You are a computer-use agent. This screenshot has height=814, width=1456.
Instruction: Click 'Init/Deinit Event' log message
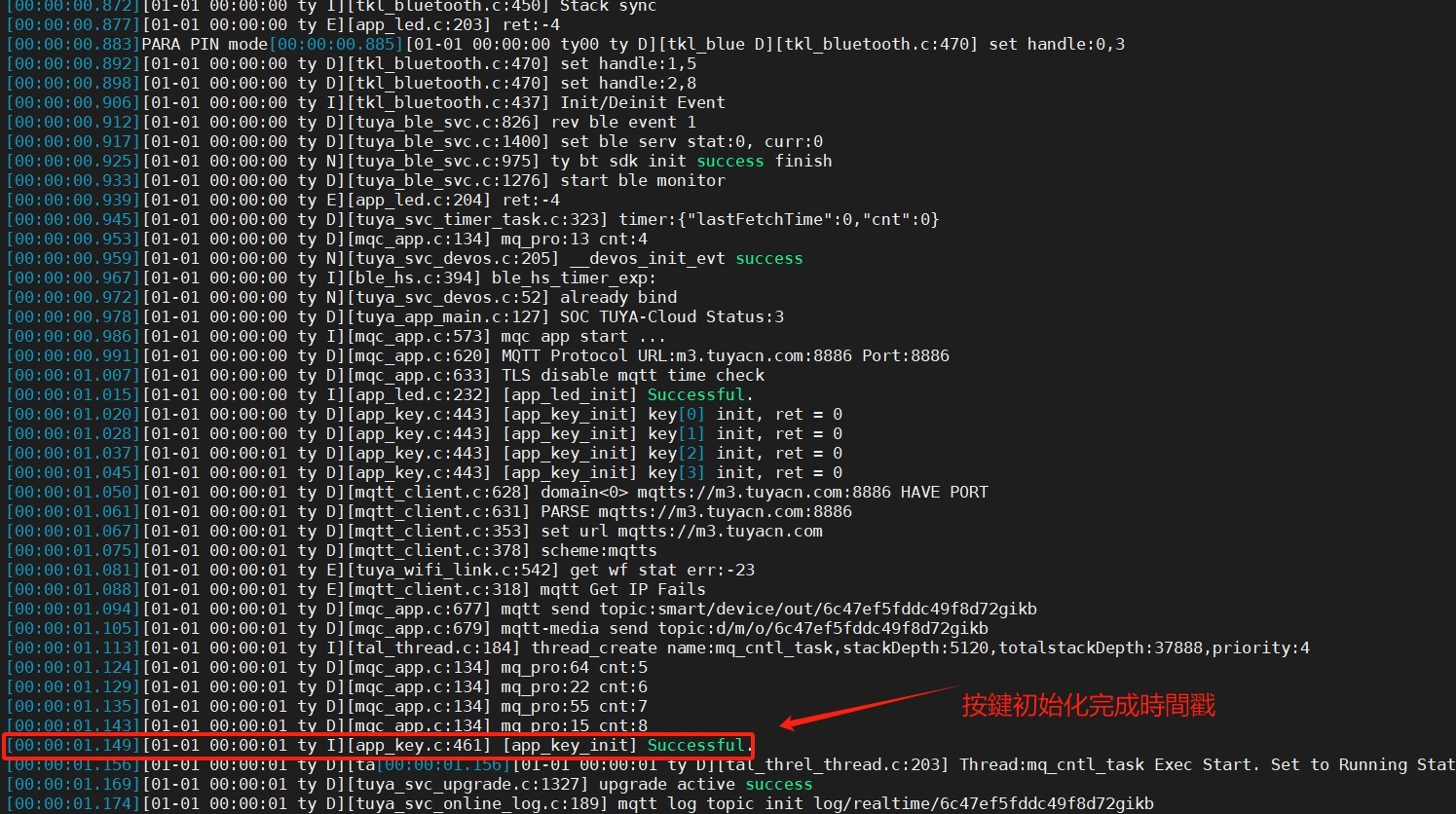[643, 102]
